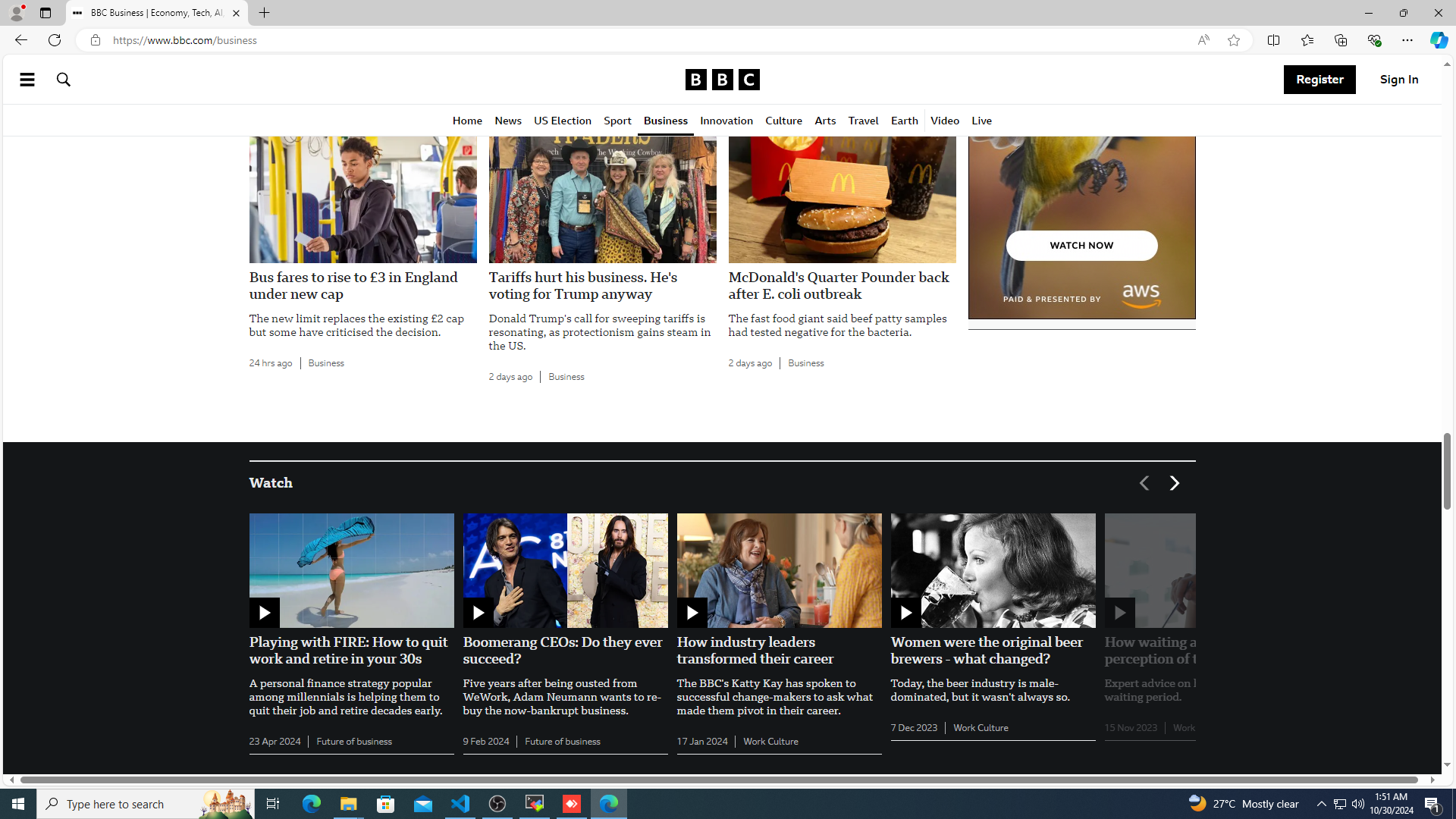Click Sign In
The image size is (1456, 819).
(1399, 80)
